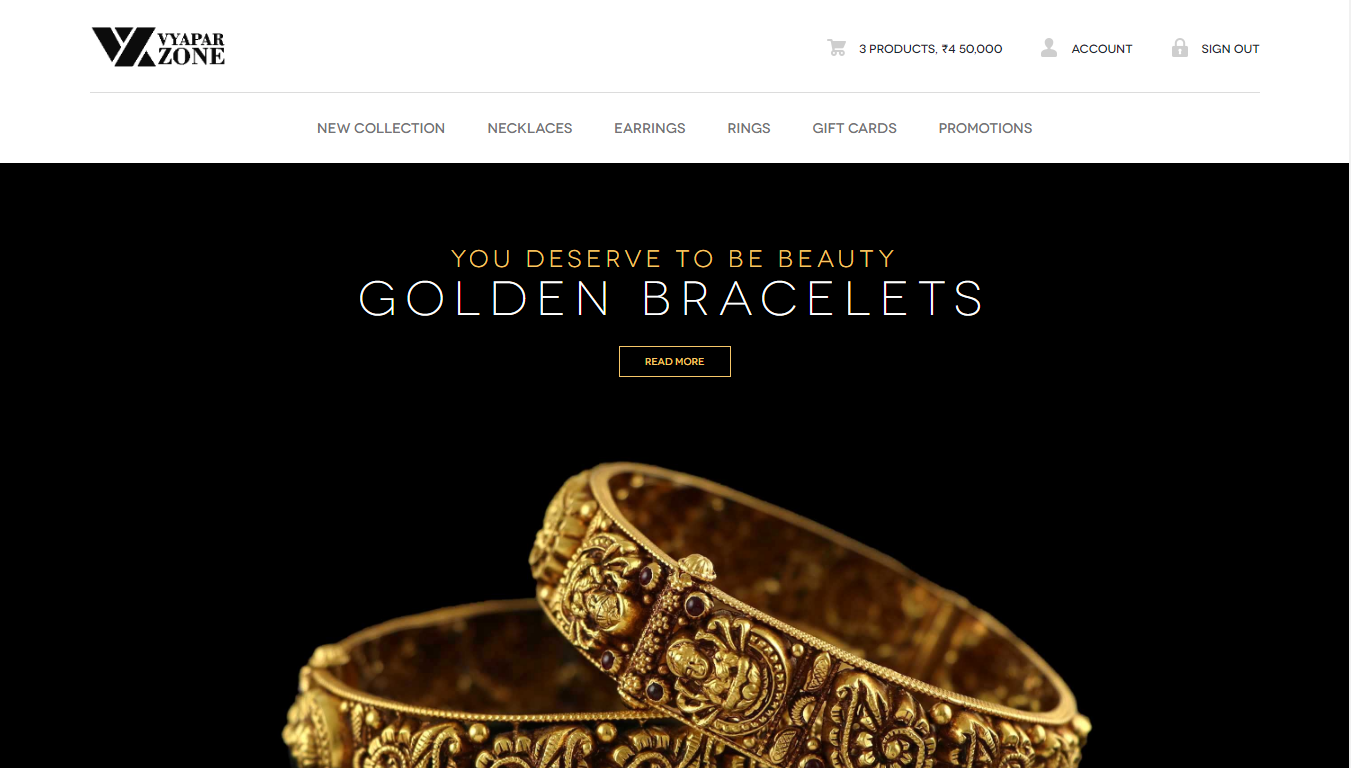
Task: Click the sign out lock icon
Action: pos(1180,48)
